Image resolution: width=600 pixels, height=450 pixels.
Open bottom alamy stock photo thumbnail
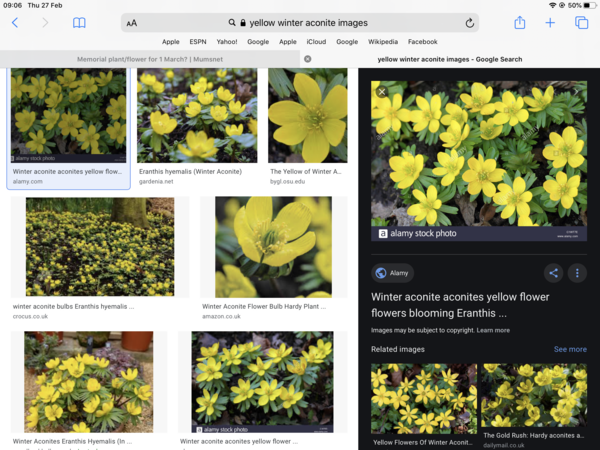[x=262, y=382]
